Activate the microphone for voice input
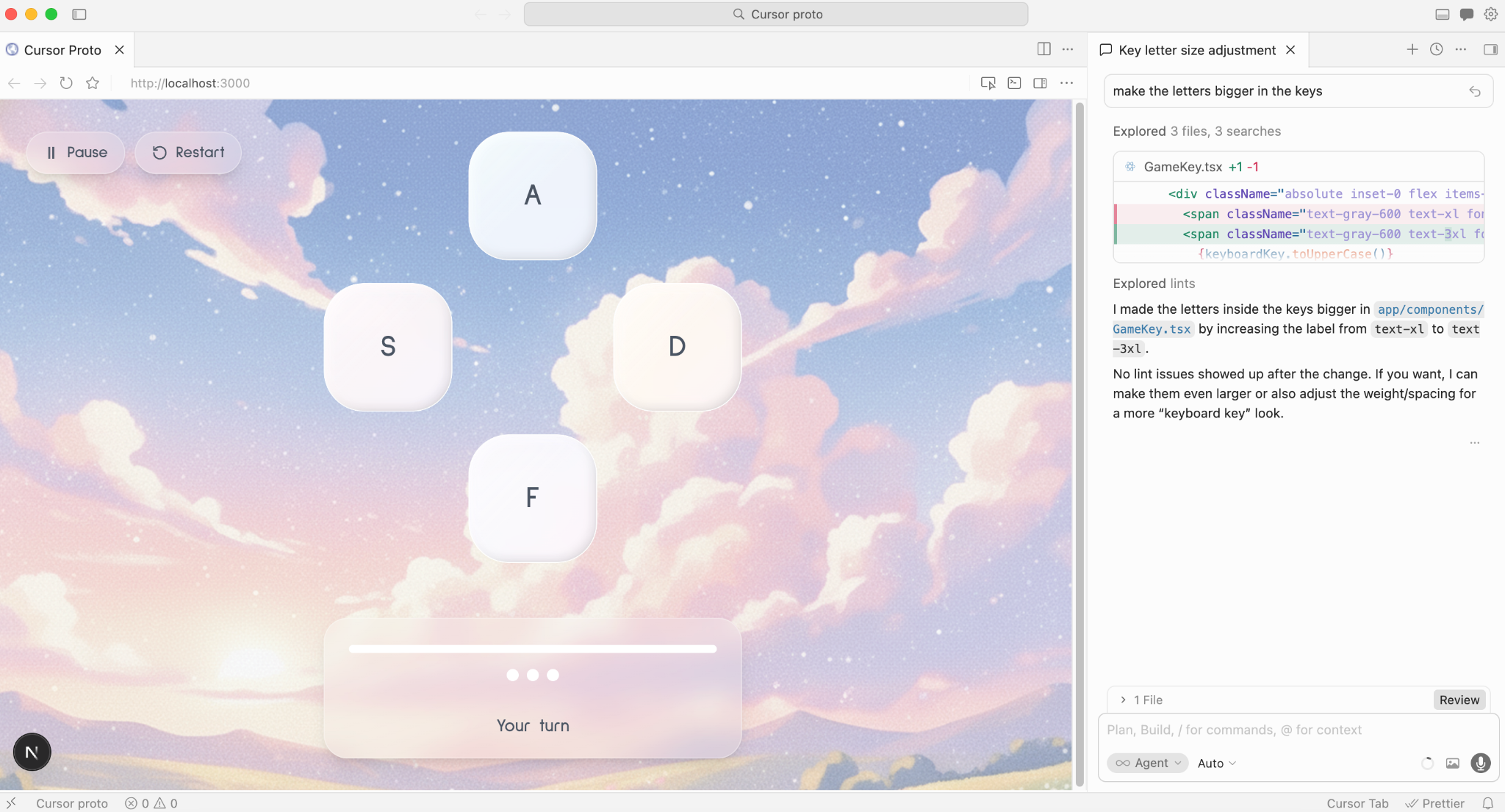The width and height of the screenshot is (1505, 812). click(x=1480, y=764)
